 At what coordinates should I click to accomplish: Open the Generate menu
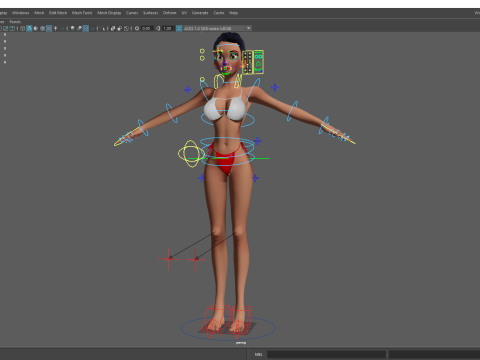[x=200, y=13]
